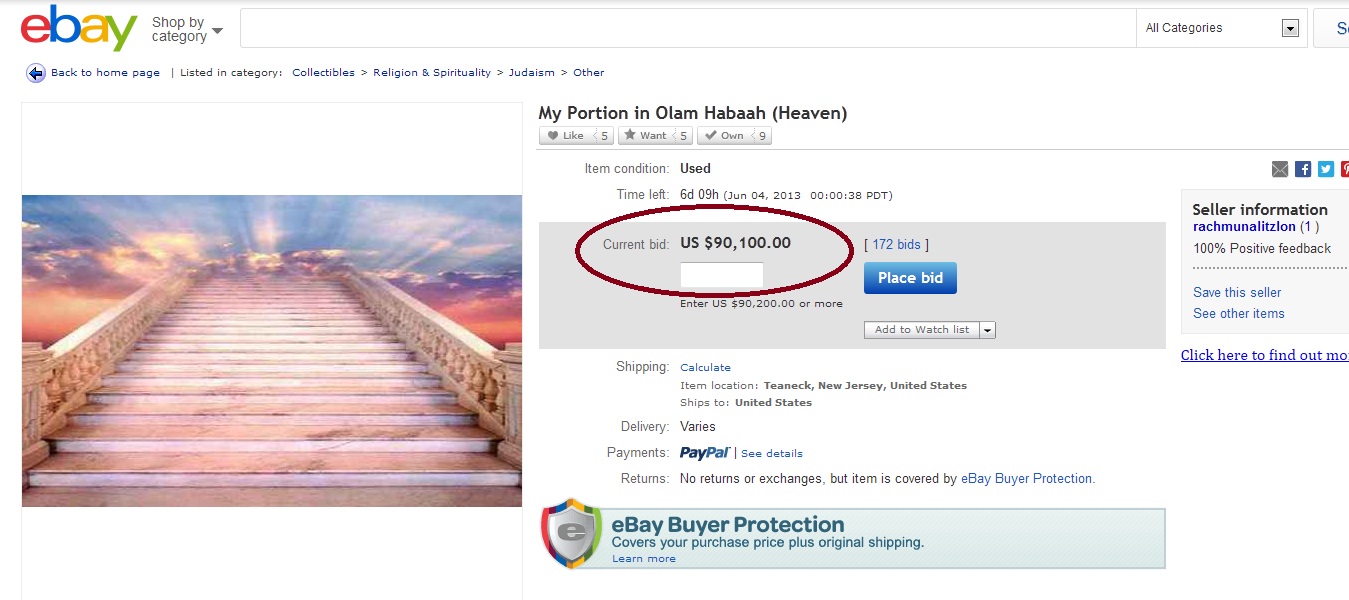The image size is (1349, 600).
Task: Share this item on Facebook
Action: [x=1303, y=169]
